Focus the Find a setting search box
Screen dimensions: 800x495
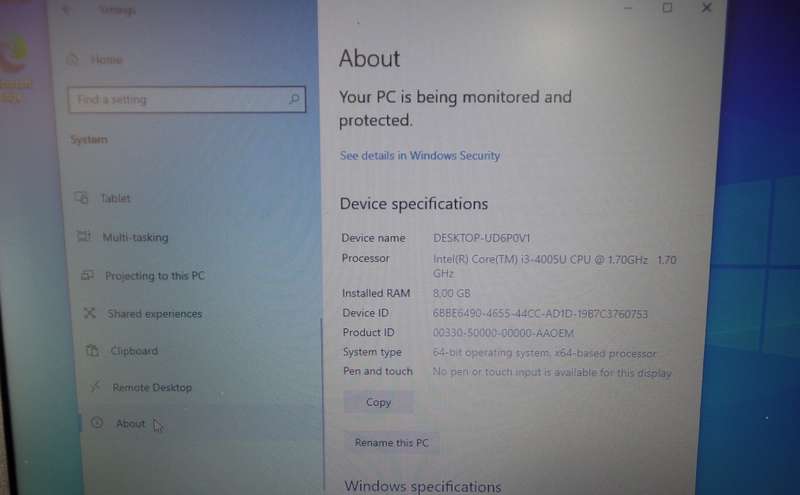187,100
